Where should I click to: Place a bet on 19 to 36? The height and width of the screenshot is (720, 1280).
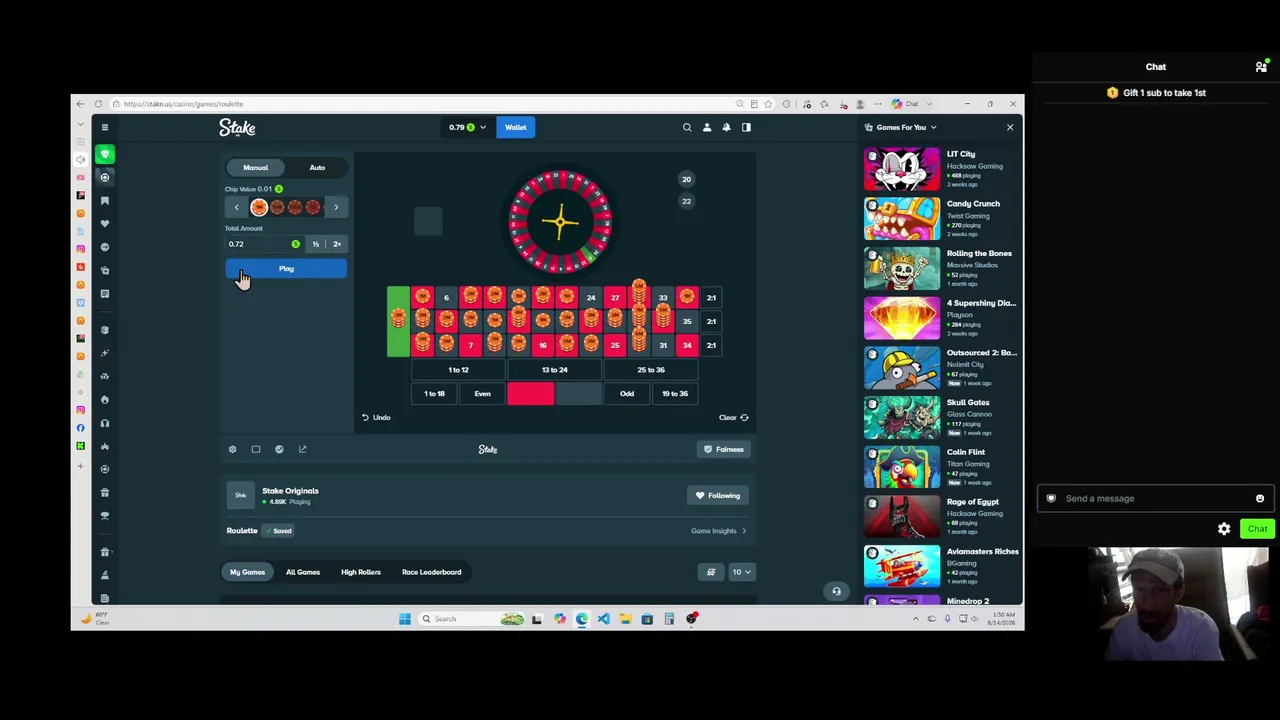tap(675, 394)
